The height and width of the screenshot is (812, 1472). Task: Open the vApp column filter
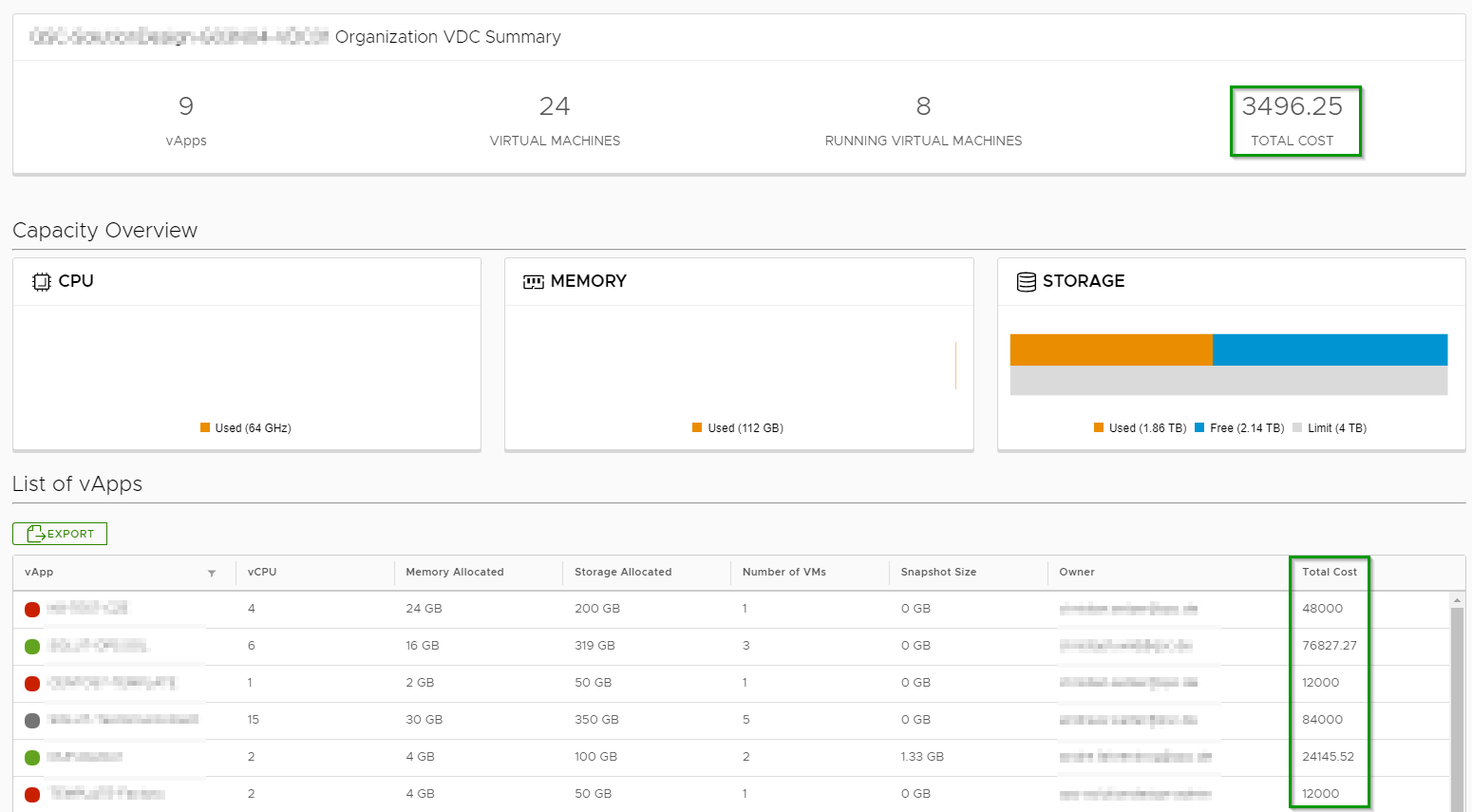(212, 573)
